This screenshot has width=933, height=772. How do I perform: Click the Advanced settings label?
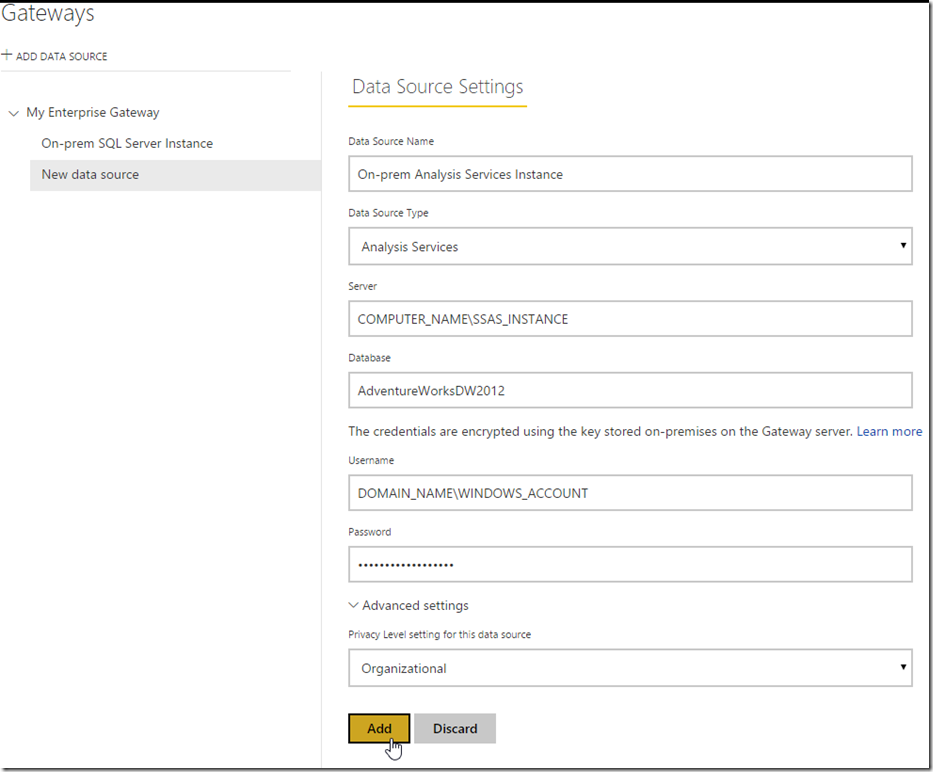click(x=415, y=606)
